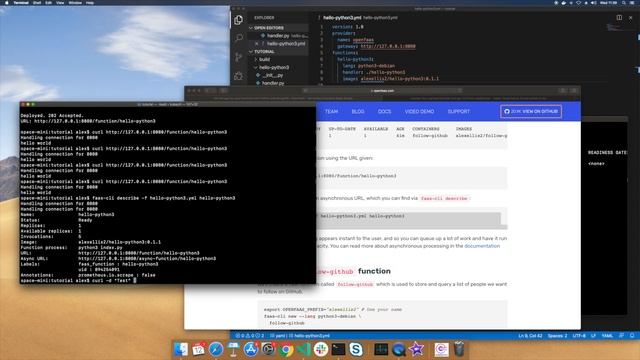Click Spaces: 2 in VS Code status bar
The height and width of the screenshot is (360, 640).
click(558, 336)
